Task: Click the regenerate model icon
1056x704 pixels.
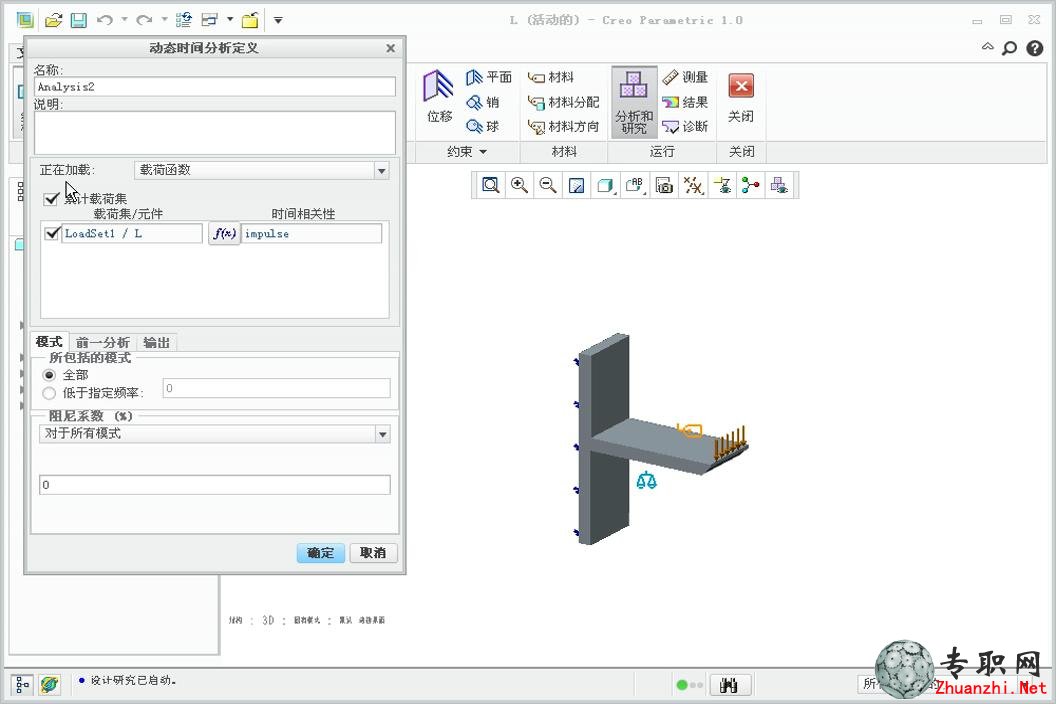Action: pyautogui.click(x=183, y=20)
